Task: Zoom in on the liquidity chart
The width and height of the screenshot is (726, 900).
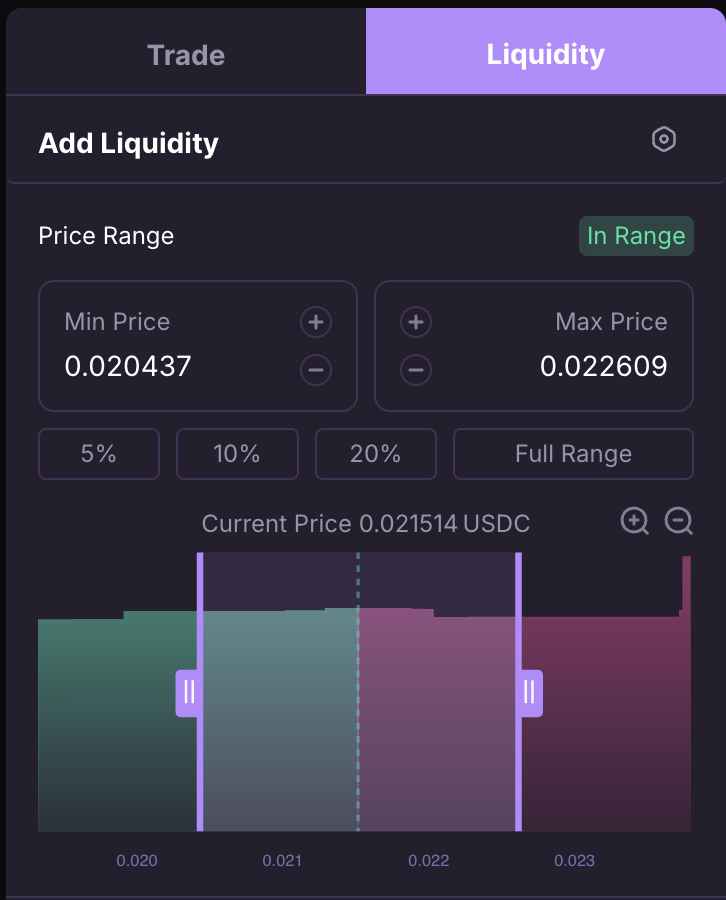Action: (635, 521)
